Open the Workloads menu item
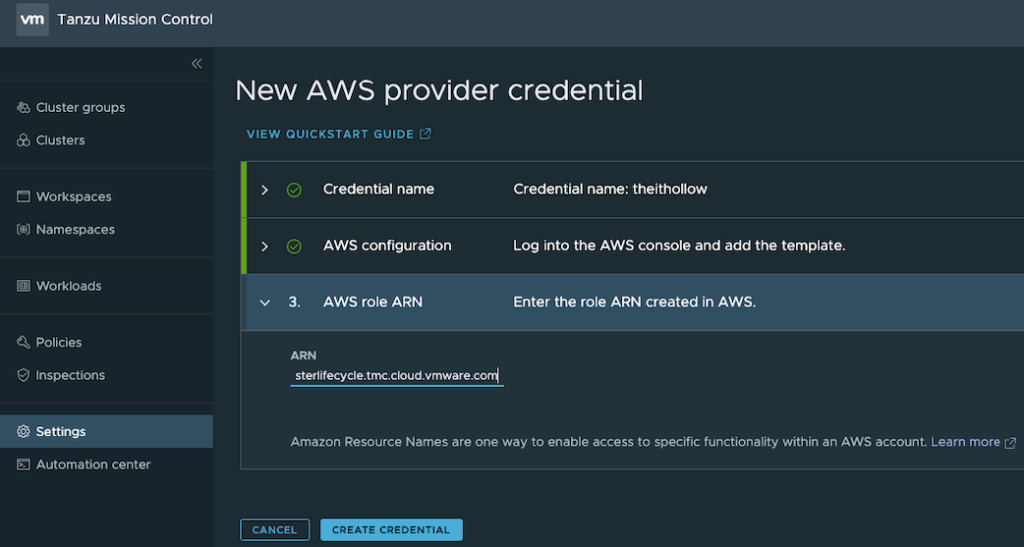 [68, 286]
